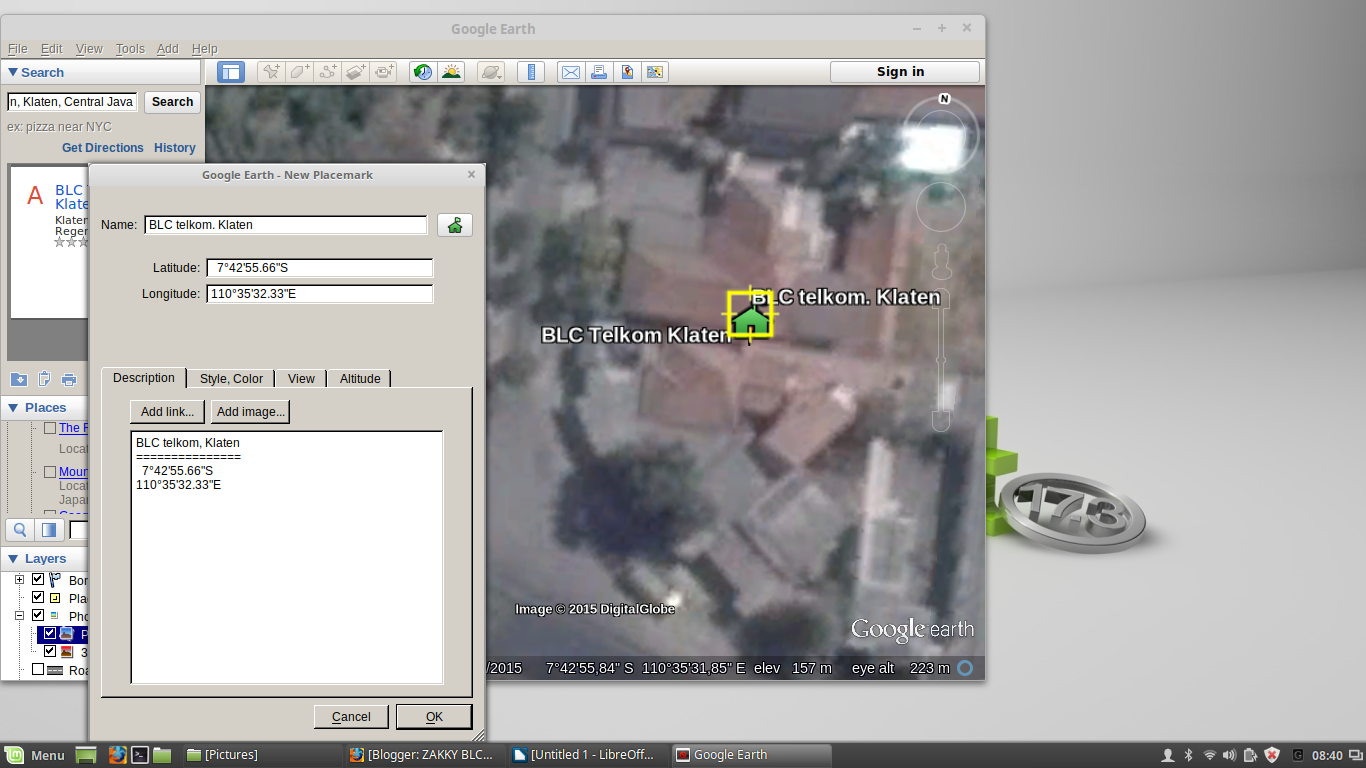The image size is (1366, 768).
Task: Open the File menu
Action: click(18, 48)
